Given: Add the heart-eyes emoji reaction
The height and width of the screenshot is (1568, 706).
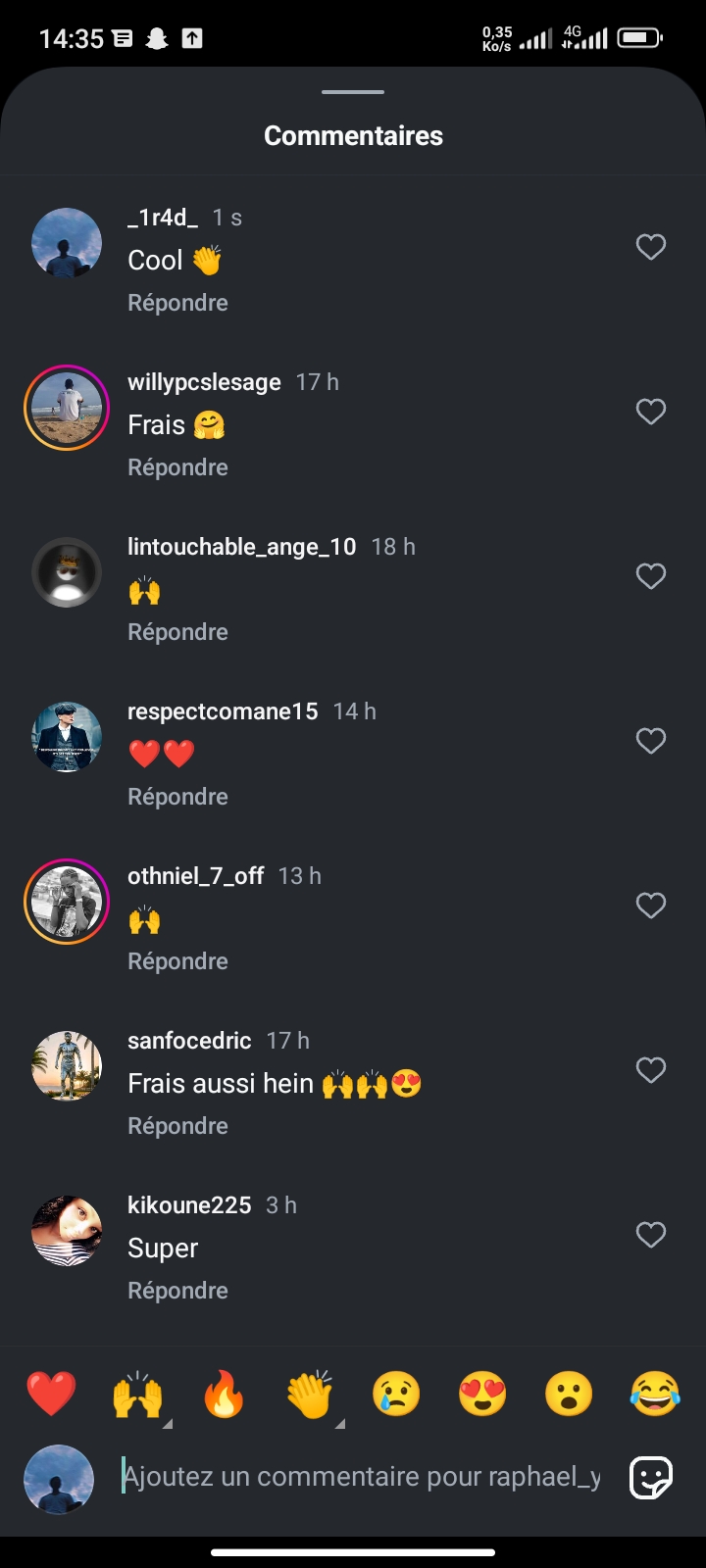Looking at the screenshot, I should [x=482, y=1394].
